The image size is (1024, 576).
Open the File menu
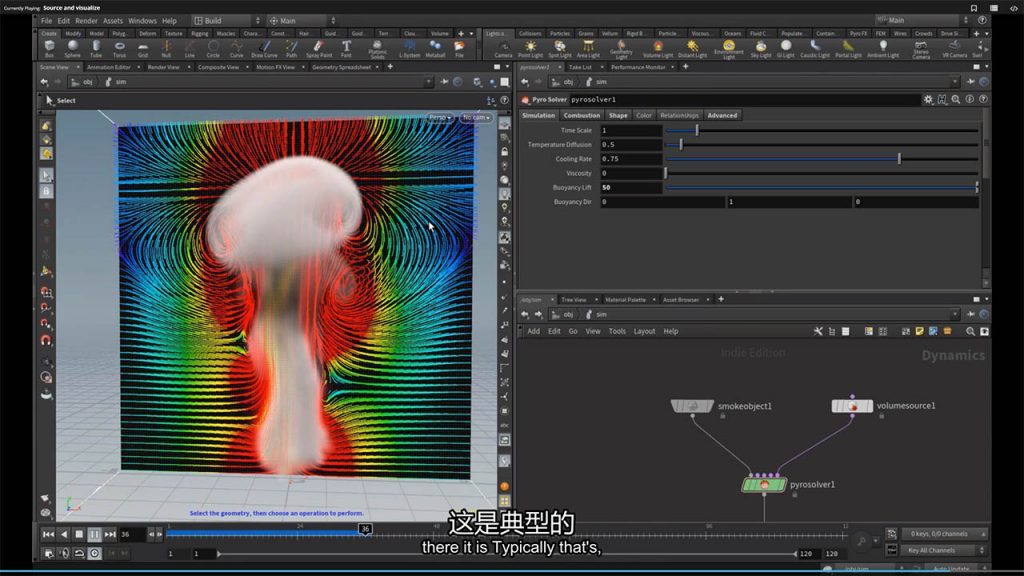tap(46, 21)
